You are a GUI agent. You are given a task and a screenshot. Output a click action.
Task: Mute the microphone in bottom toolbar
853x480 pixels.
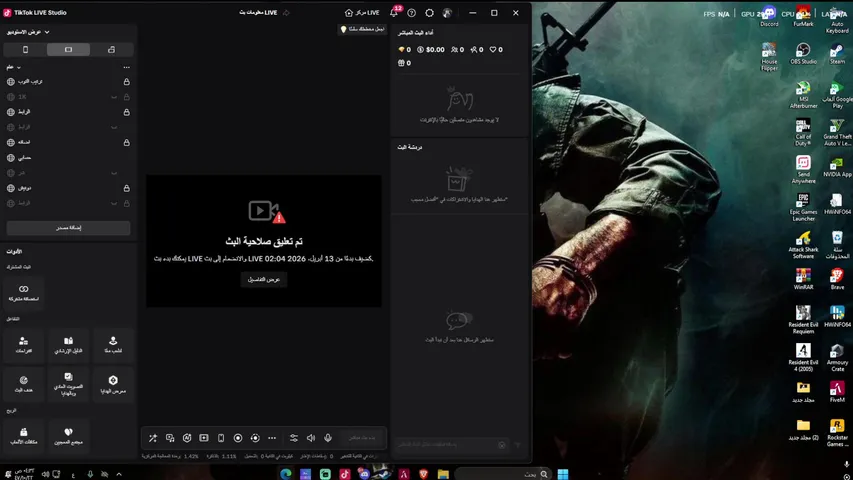[328, 438]
